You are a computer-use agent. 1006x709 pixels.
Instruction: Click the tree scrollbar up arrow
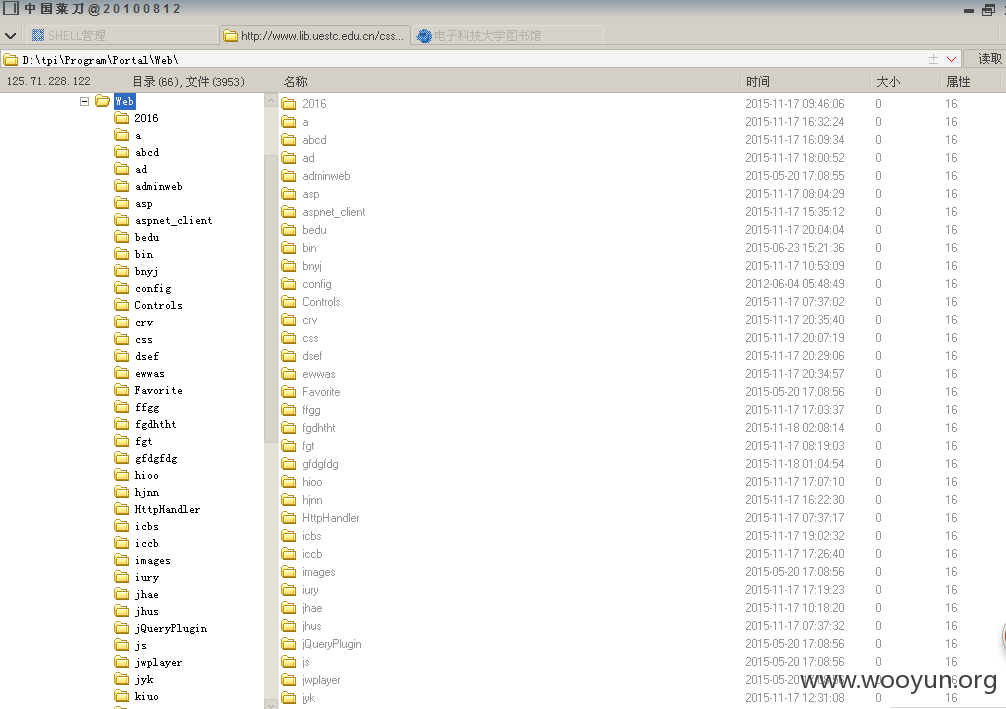[271, 101]
